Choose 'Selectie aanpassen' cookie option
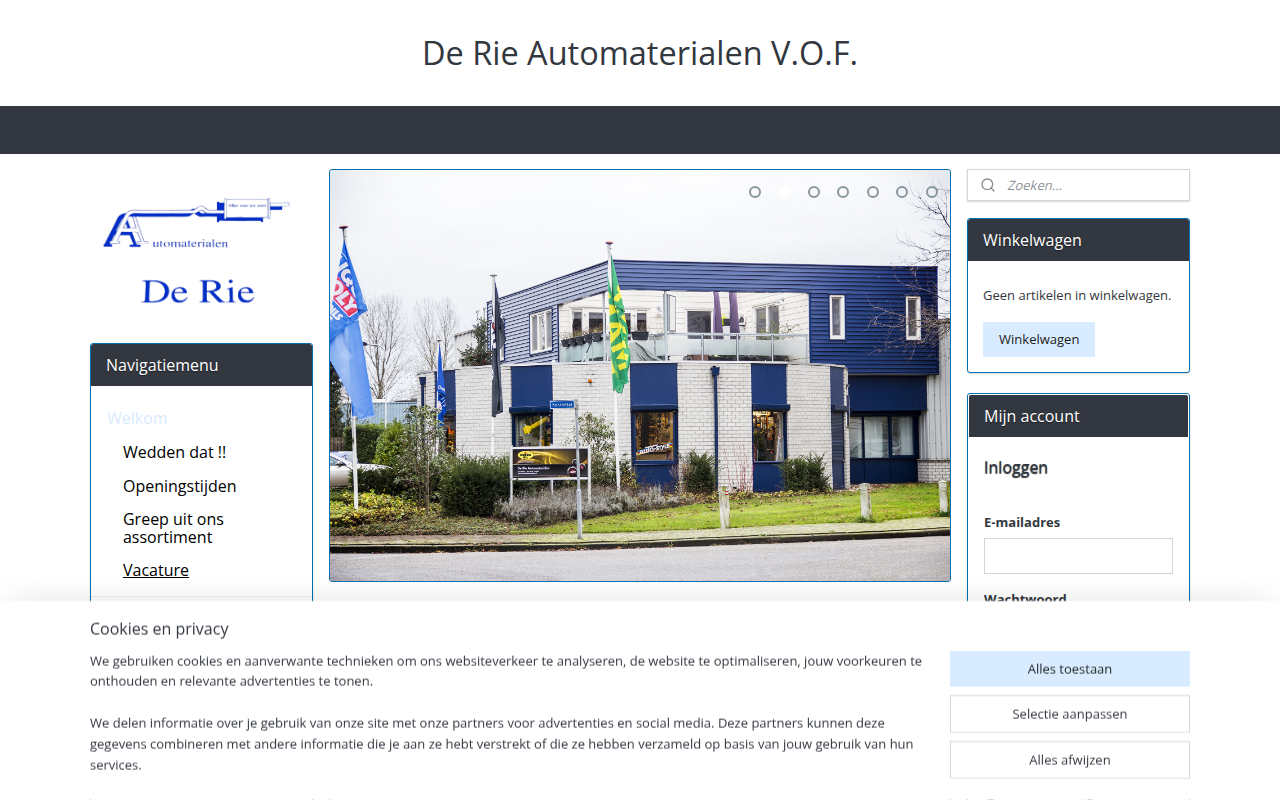 (x=1070, y=714)
